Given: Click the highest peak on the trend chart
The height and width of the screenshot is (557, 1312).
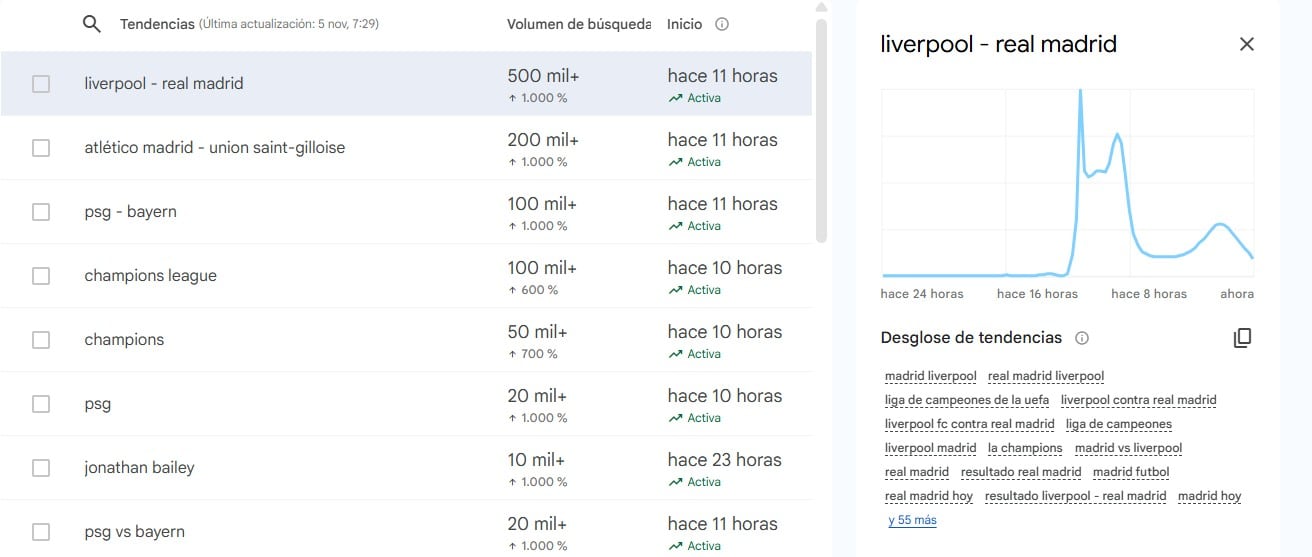Looking at the screenshot, I should 1080,93.
